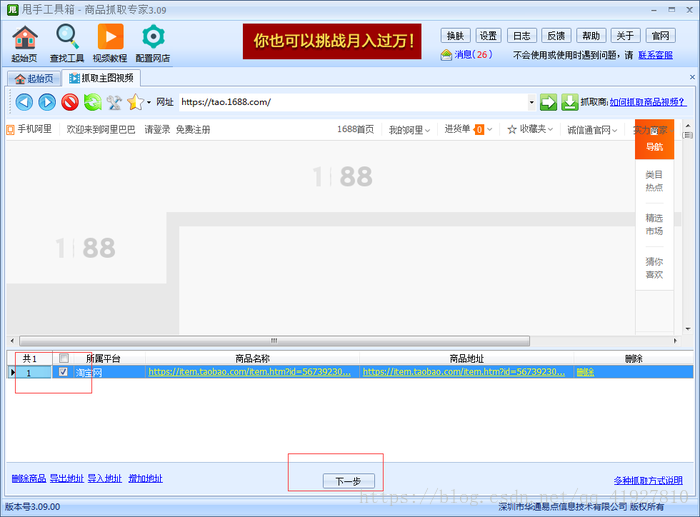Click the 关于 button
The height and width of the screenshot is (517, 700).
625,36
